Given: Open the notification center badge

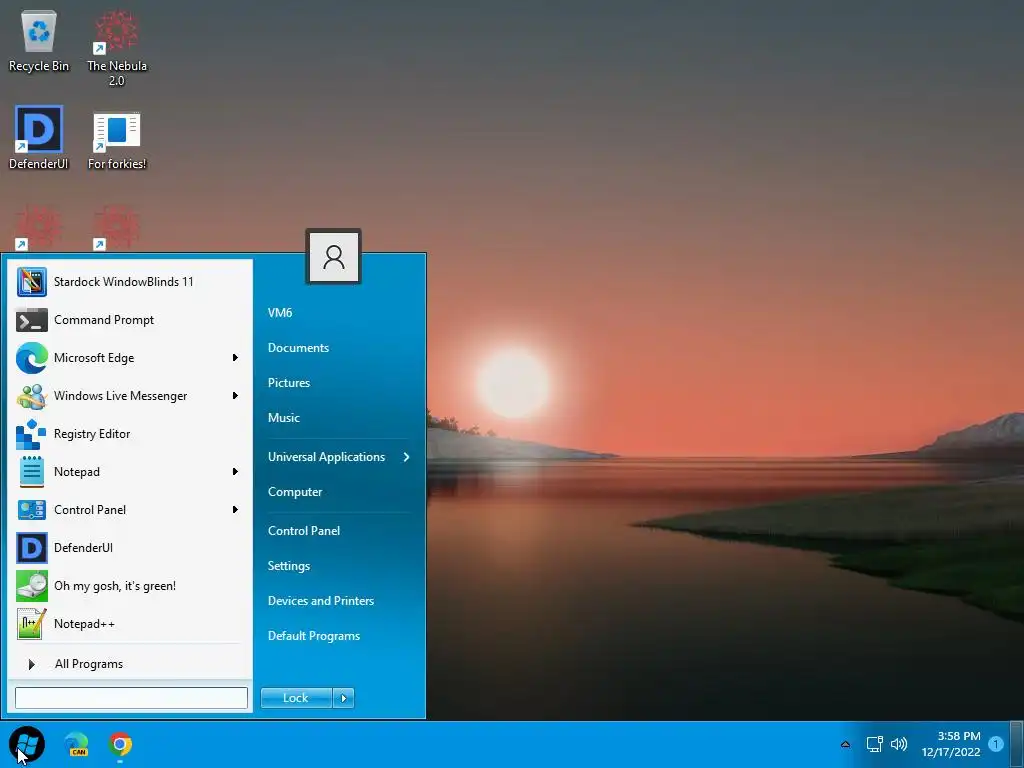Looking at the screenshot, I should 996,744.
